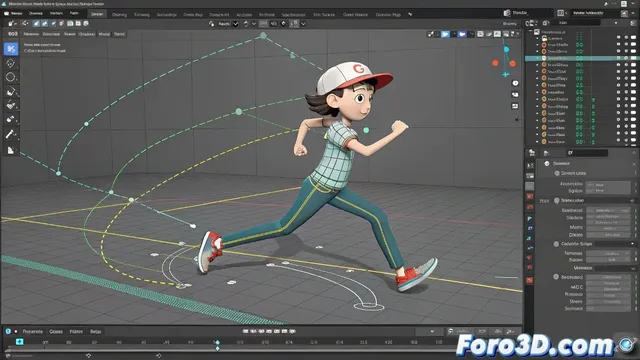
Task: Click the outliner display mode icon
Action: (546, 23)
